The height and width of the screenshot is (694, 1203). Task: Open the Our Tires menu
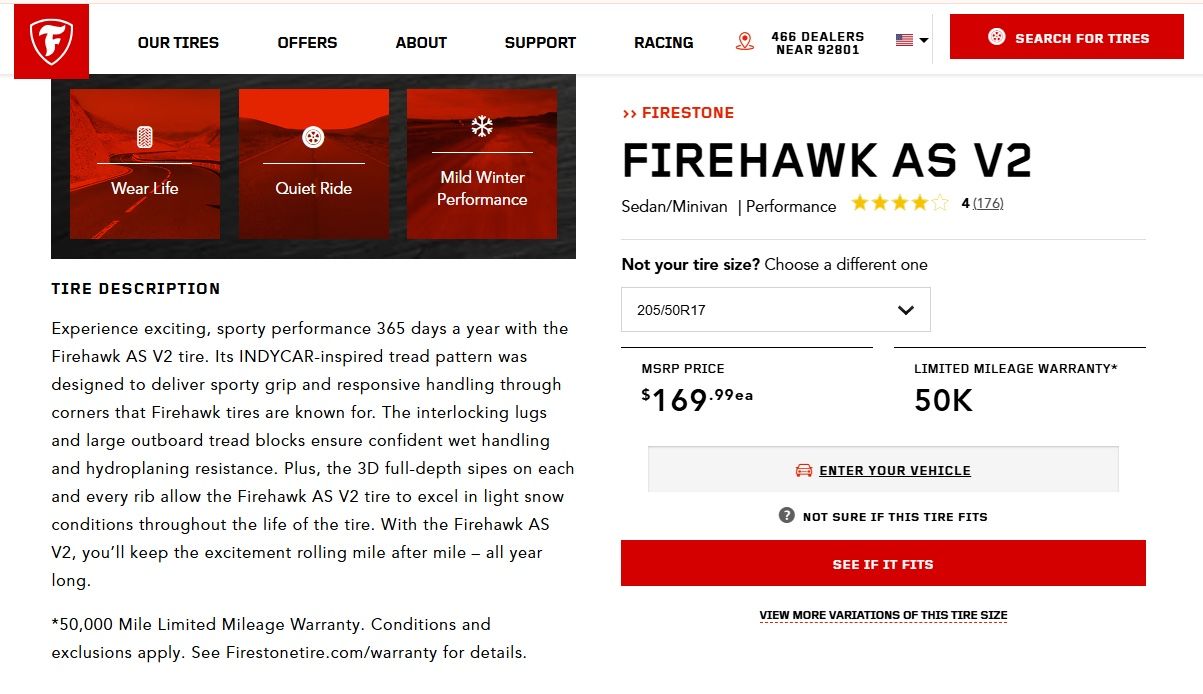pos(178,42)
